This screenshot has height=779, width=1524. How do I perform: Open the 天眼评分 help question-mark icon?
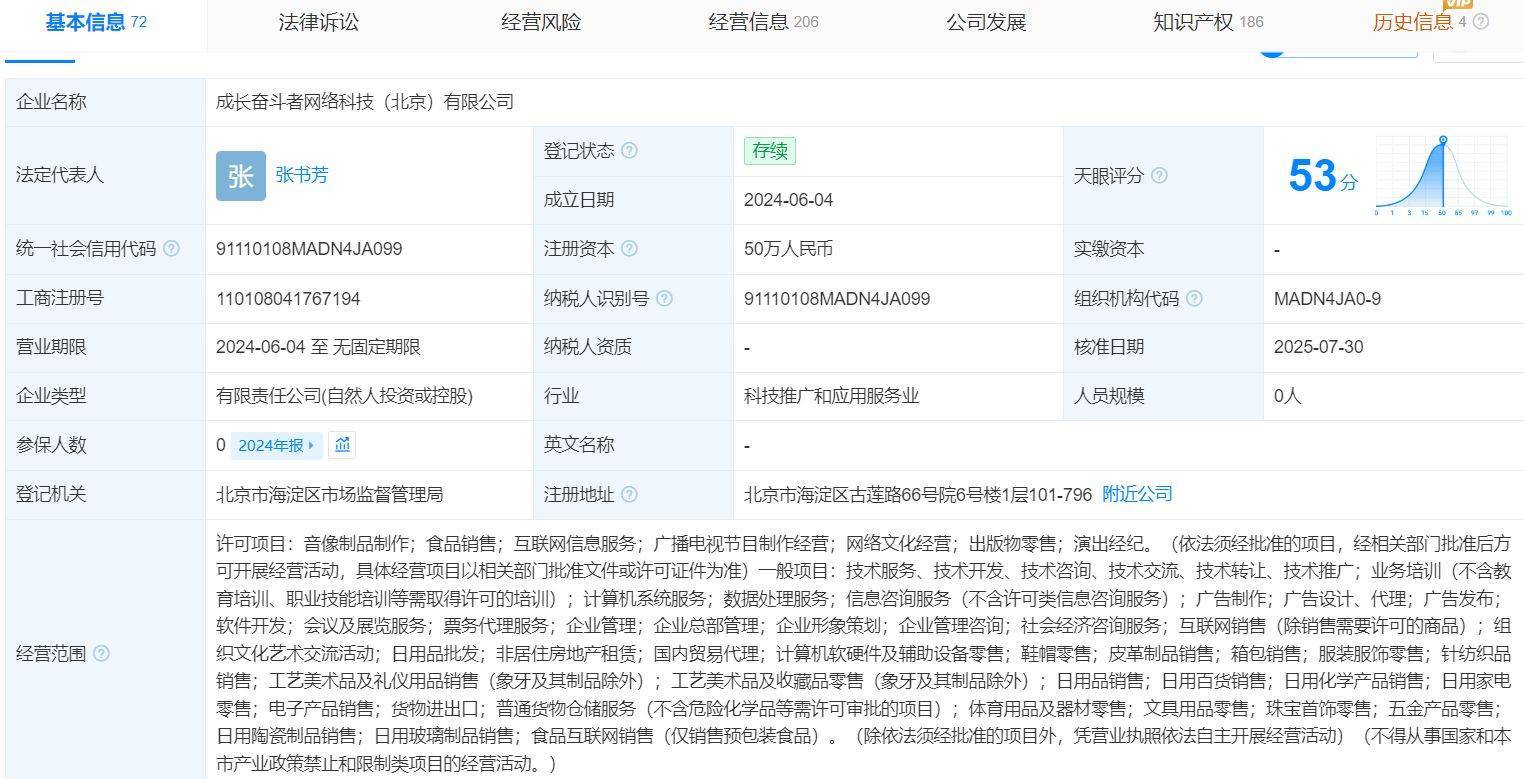[1161, 175]
